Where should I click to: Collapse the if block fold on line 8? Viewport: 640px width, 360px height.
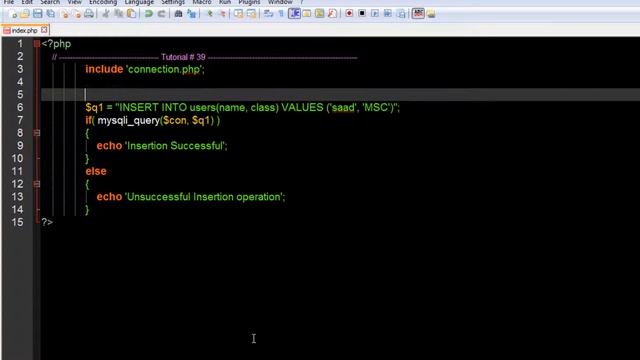(x=37, y=133)
